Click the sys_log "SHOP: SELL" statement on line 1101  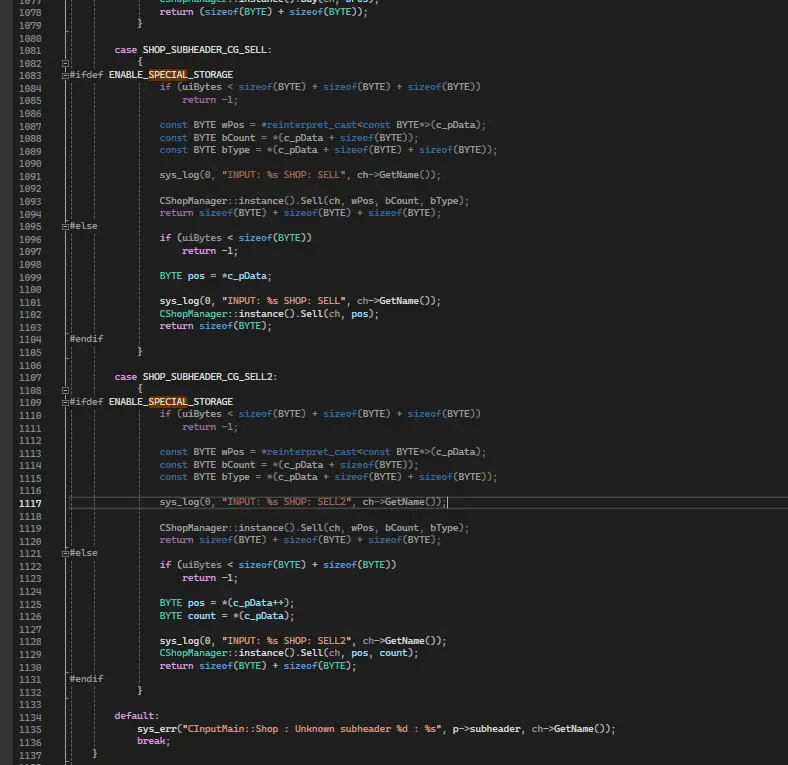tap(300, 301)
